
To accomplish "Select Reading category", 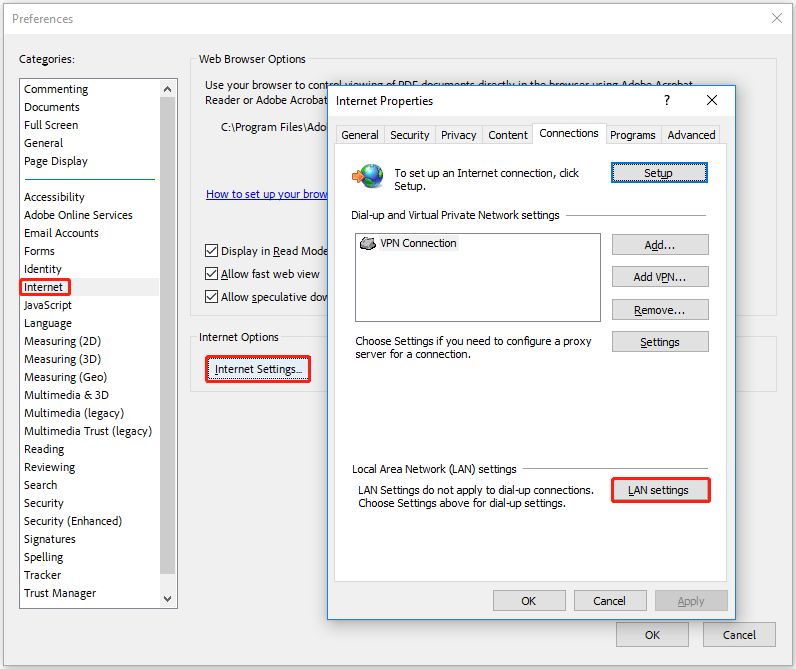I will 44,449.
